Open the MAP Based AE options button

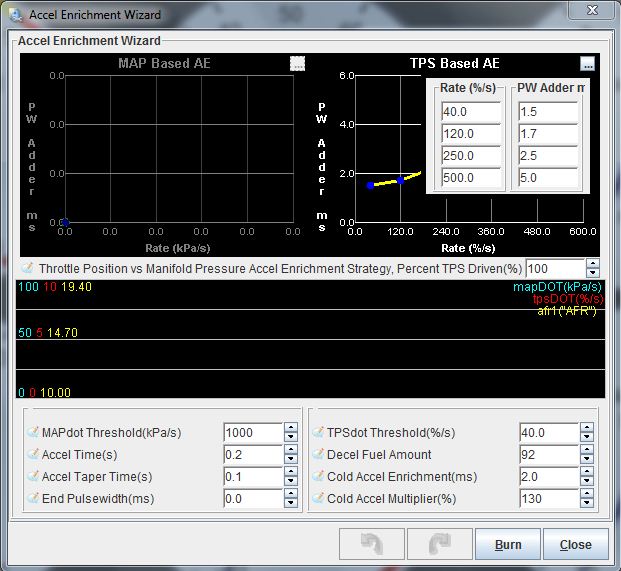coord(297,63)
